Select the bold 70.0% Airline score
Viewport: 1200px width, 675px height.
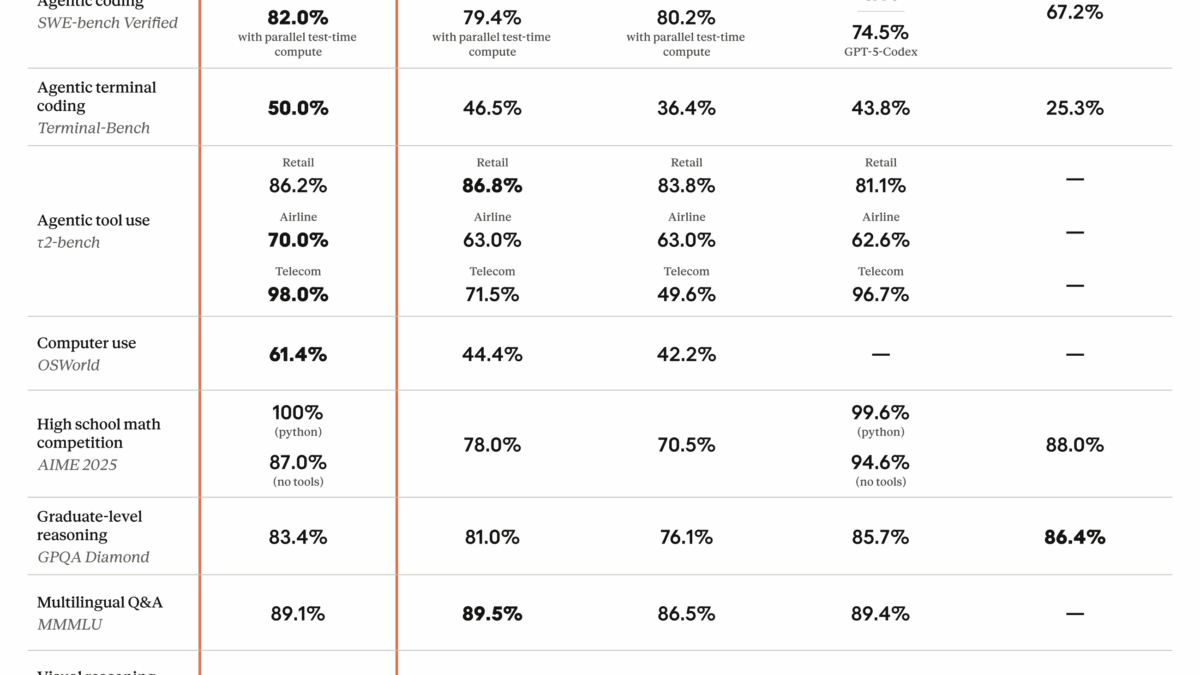click(x=298, y=240)
